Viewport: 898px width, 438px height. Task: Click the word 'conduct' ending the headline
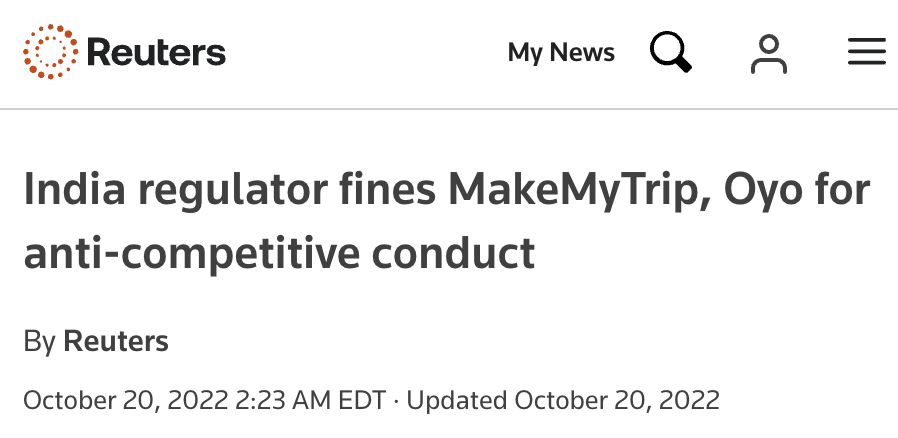pyautogui.click(x=456, y=253)
